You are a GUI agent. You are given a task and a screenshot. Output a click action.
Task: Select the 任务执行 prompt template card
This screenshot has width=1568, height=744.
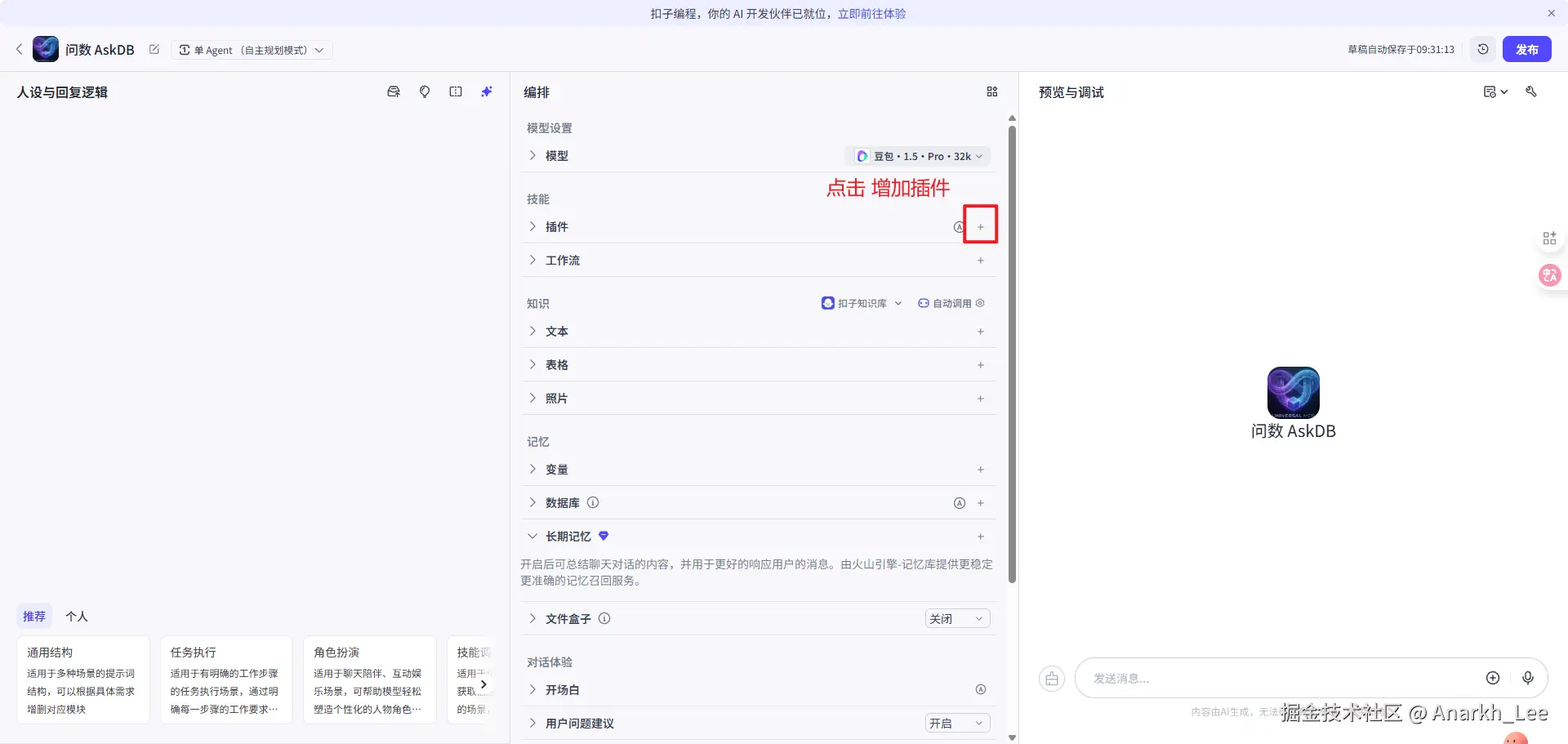[226, 679]
